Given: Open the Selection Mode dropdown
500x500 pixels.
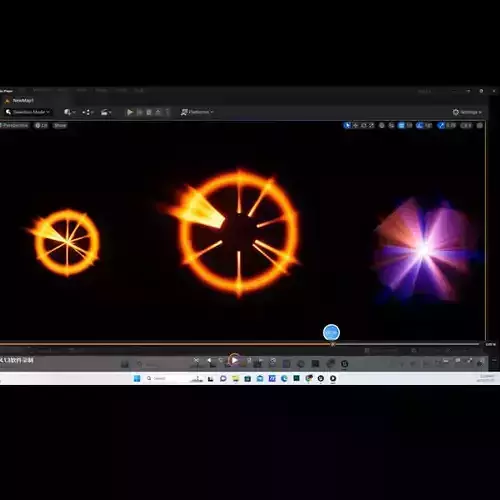Looking at the screenshot, I should click(x=28, y=112).
